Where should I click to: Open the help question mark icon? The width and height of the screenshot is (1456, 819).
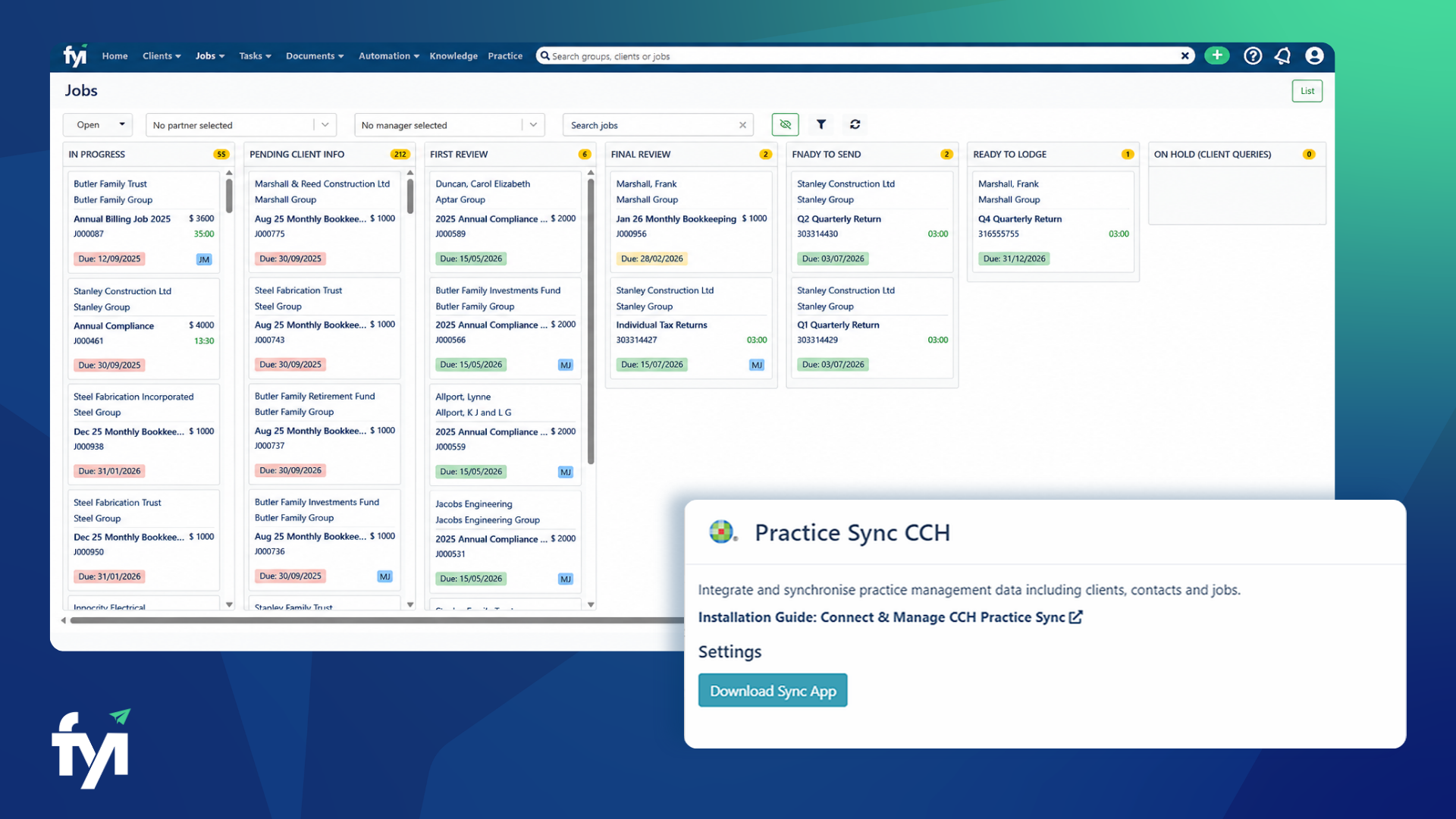1253,55
